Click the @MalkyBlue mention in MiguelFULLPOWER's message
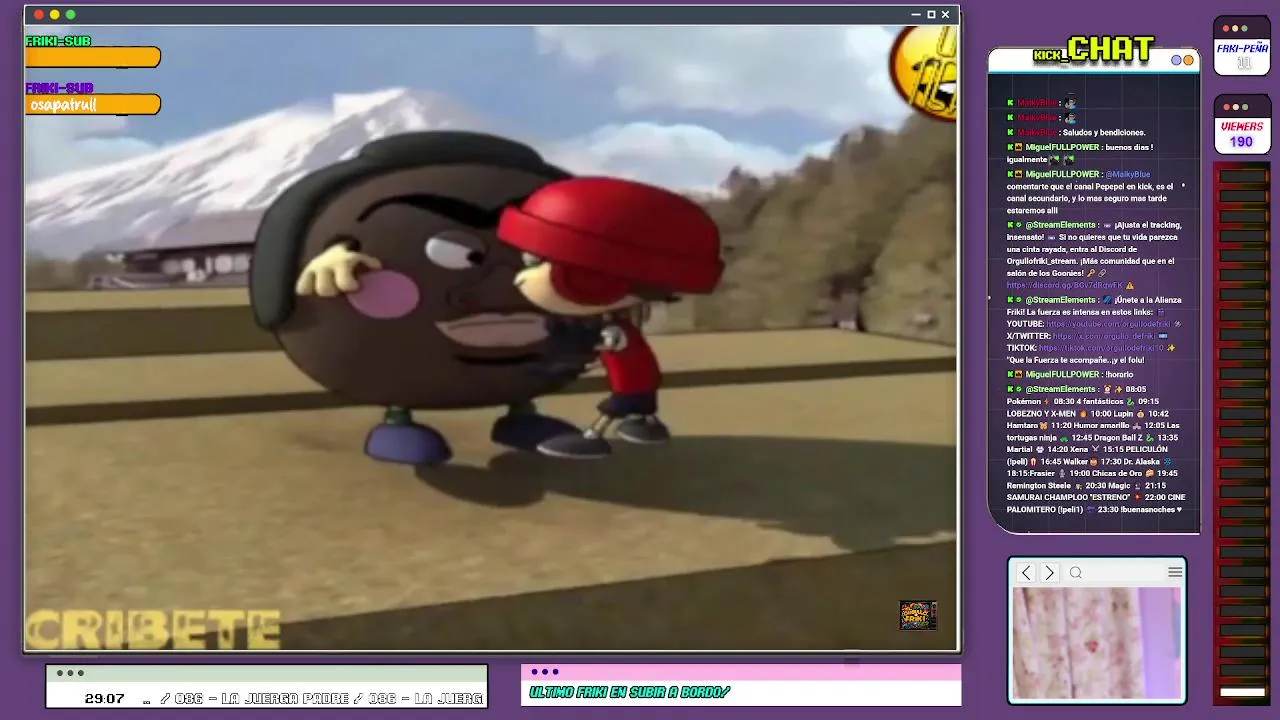 (x=1127, y=174)
